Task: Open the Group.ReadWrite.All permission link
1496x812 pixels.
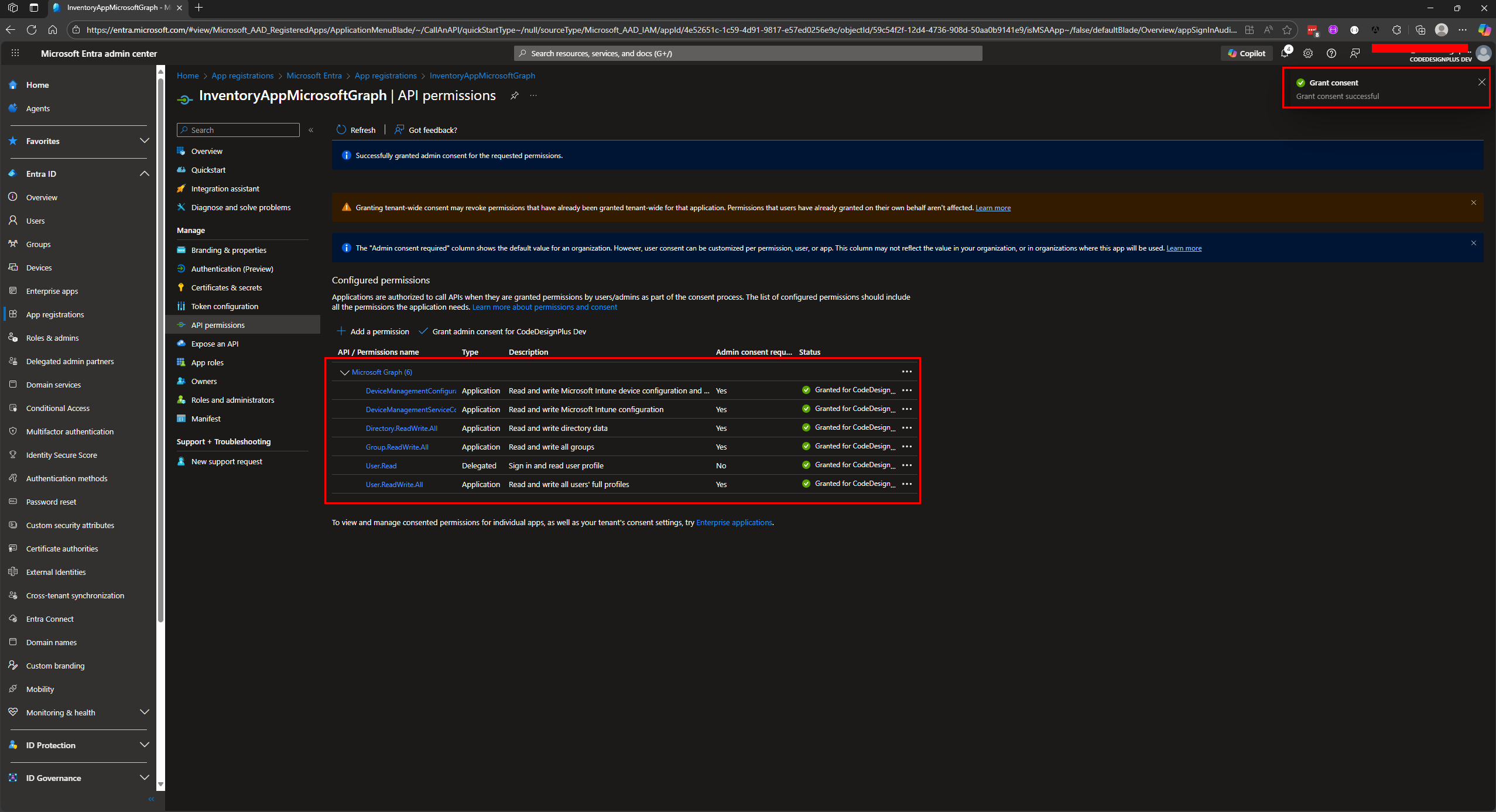Action: 397,447
